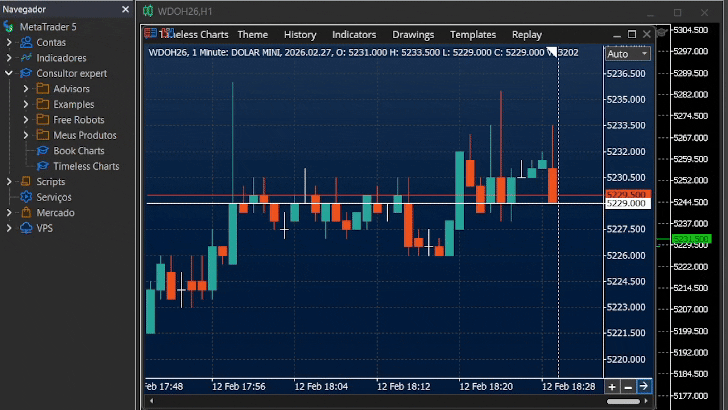Click the 5236.500 price scale value
This screenshot has width=728, height=410.
click(x=626, y=73)
